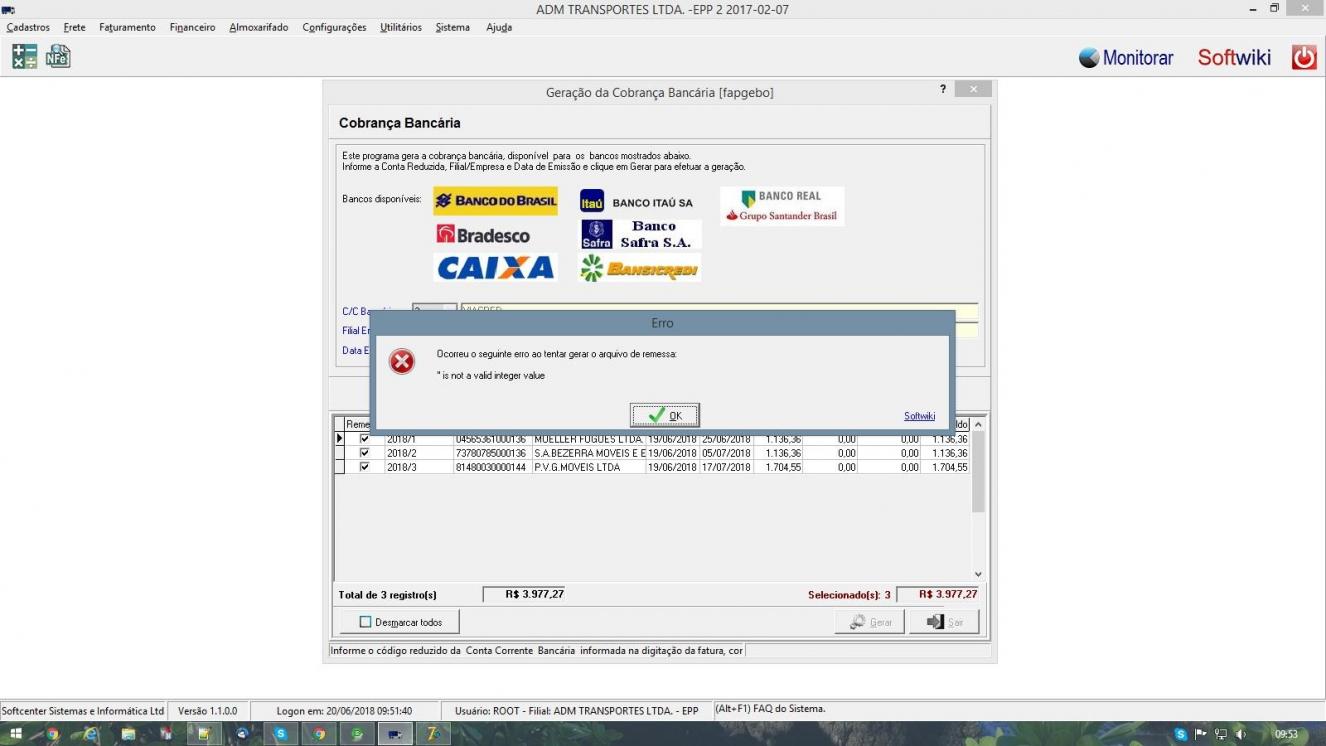The width and height of the screenshot is (1326, 746).
Task: Click the due date 17/07/2018 cell
Action: [726, 467]
